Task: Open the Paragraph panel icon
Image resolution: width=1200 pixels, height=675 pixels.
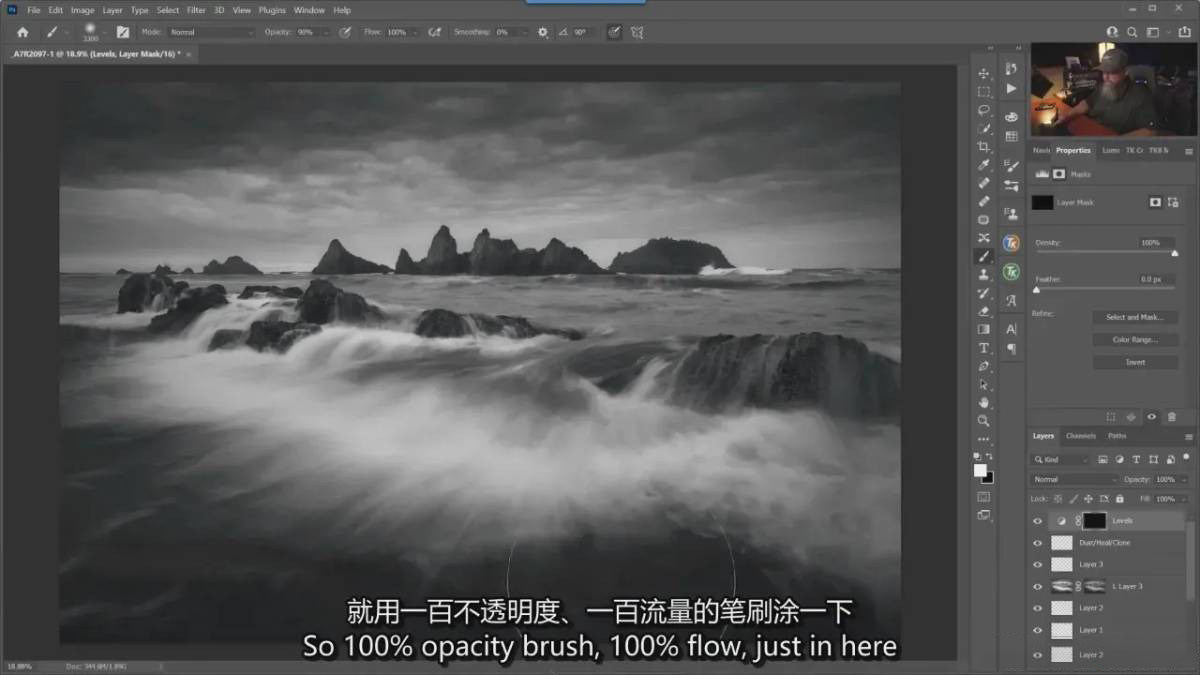Action: (1011, 349)
